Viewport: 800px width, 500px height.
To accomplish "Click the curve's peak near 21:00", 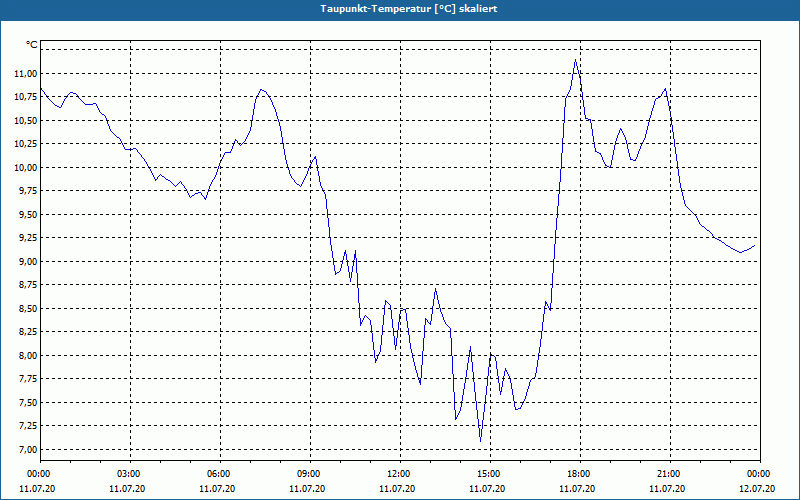I will coord(665,89).
